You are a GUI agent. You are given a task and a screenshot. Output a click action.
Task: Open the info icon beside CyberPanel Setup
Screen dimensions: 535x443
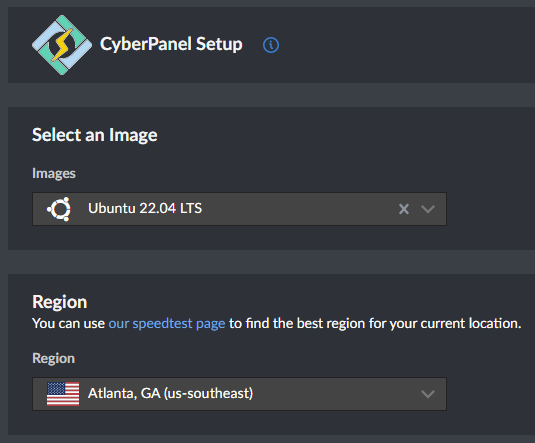pyautogui.click(x=271, y=45)
